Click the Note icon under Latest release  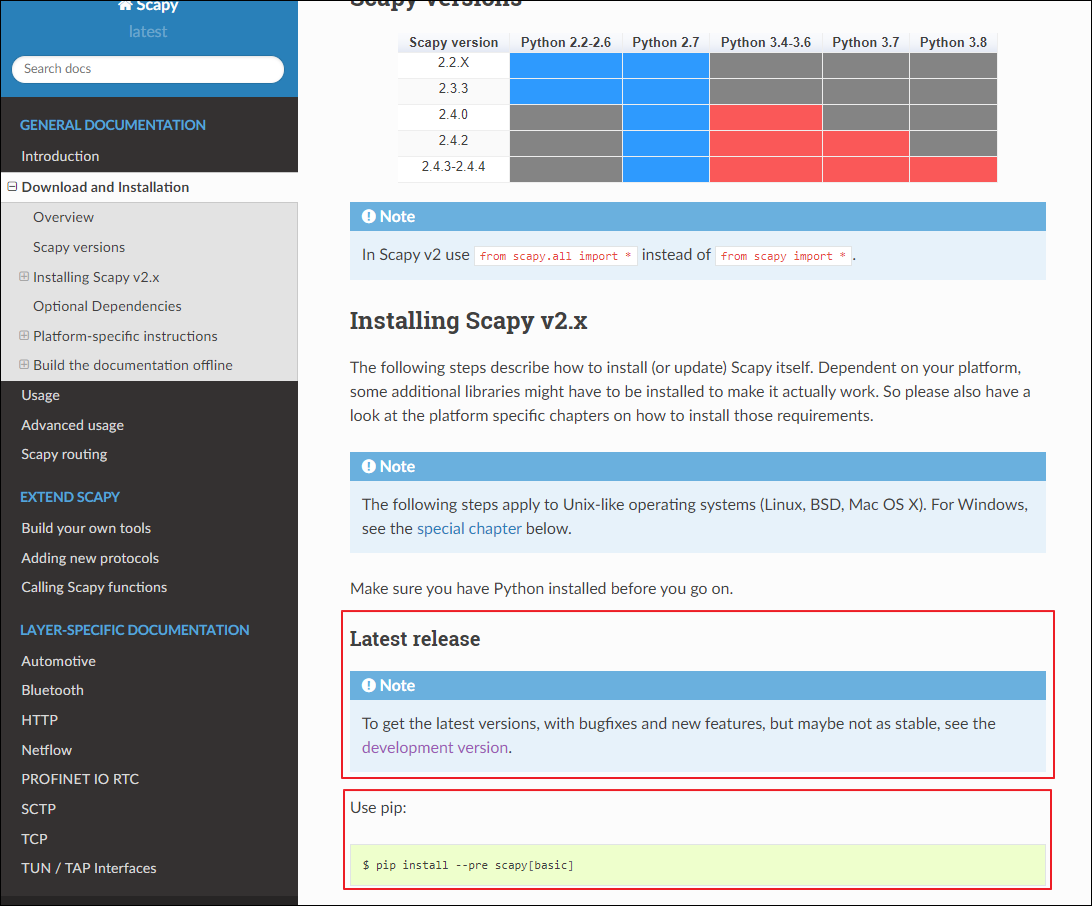pos(368,686)
